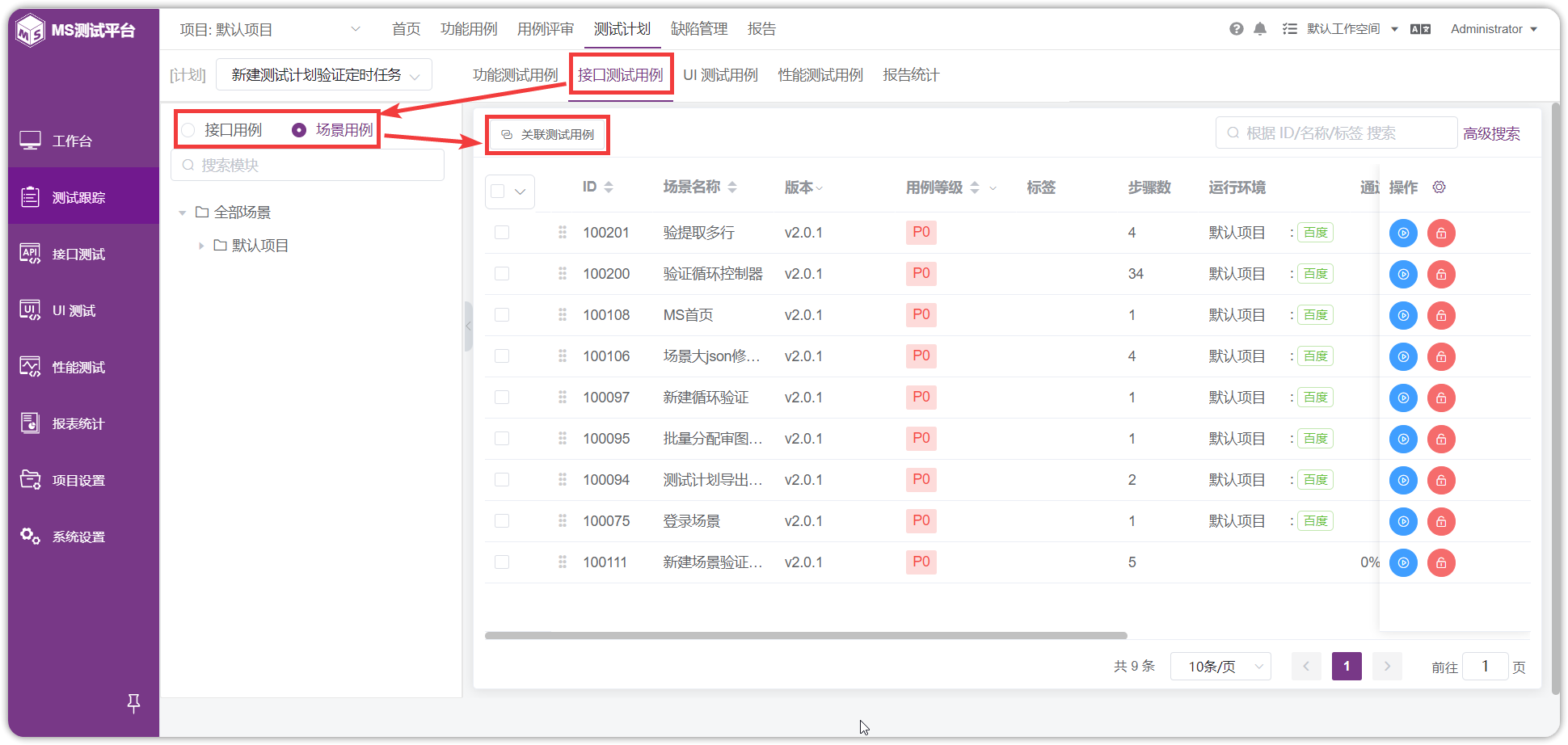Image resolution: width=1568 pixels, height=745 pixels.
Task: Expand the 默认项目 tree folder
Action: tap(201, 246)
